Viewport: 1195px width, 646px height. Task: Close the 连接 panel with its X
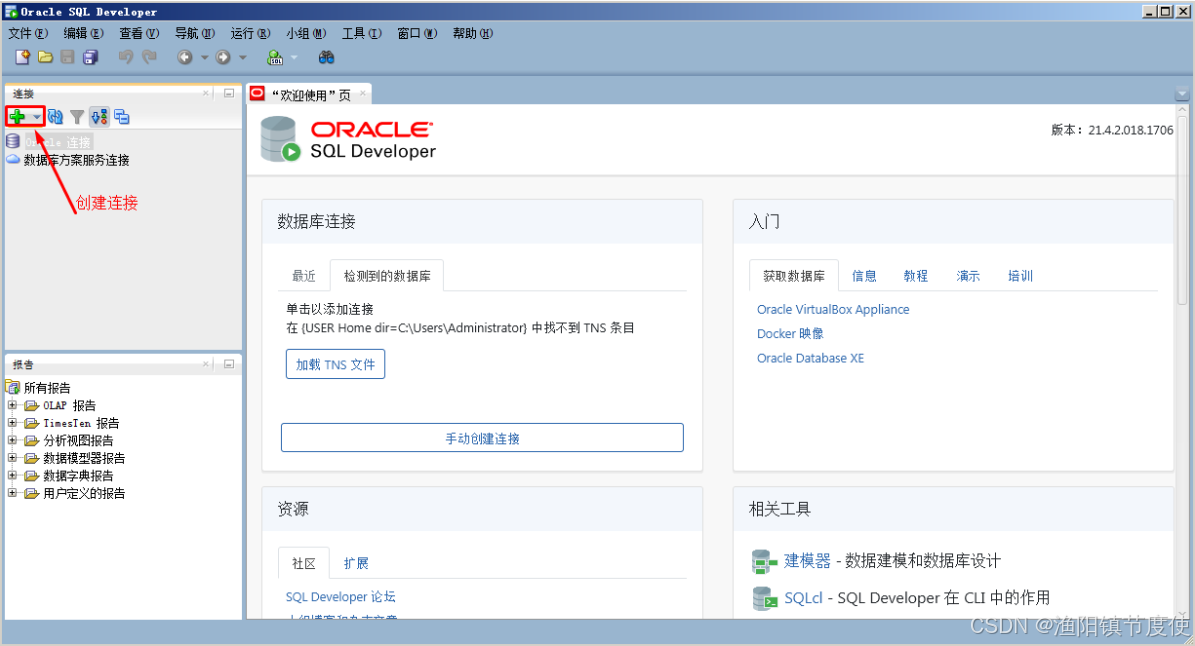206,93
